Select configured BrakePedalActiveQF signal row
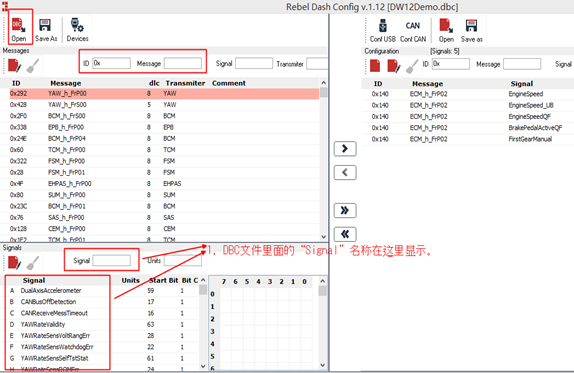Image resolution: width=574 pixels, height=373 pixels. coord(468,128)
